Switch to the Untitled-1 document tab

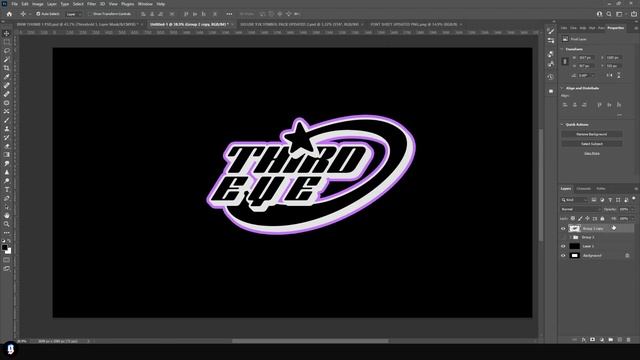coord(188,24)
